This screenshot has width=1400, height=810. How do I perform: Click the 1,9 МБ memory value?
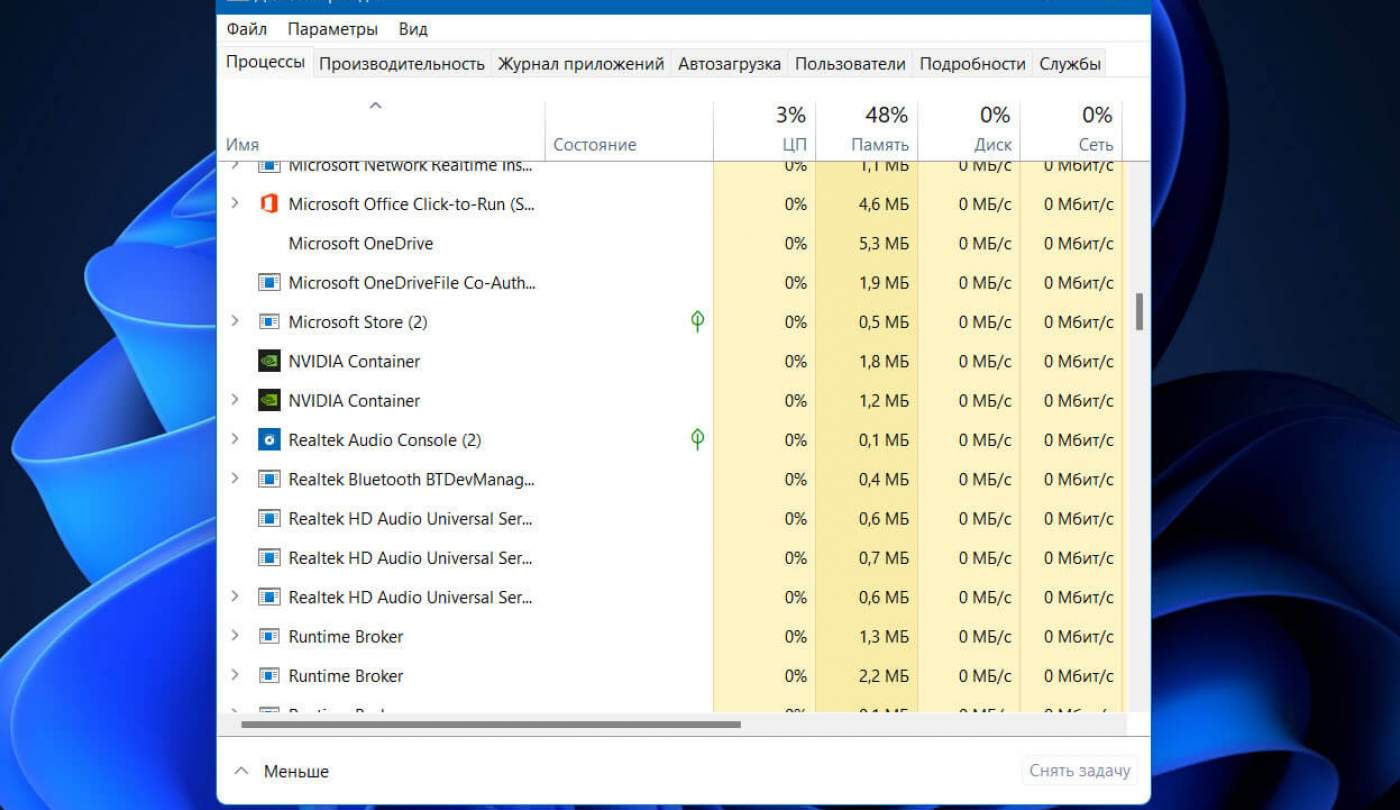pyautogui.click(x=884, y=283)
